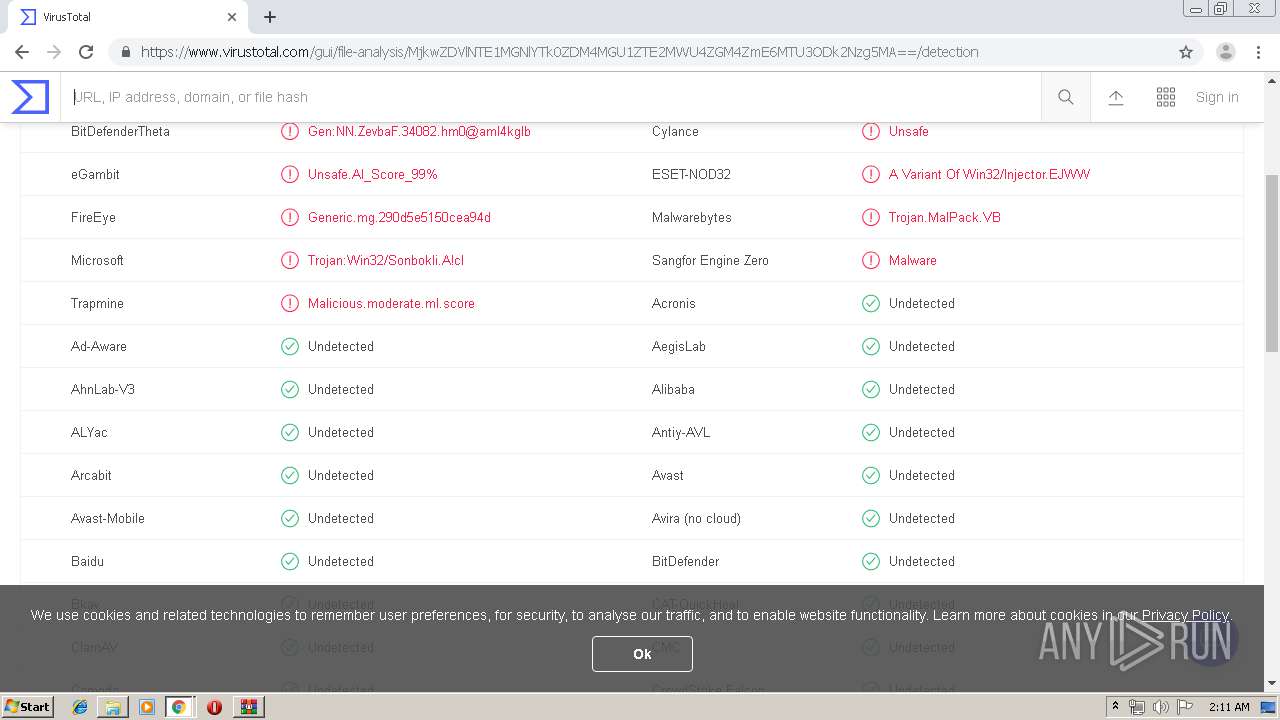
Task: Click the browser back arrow
Action: click(22, 52)
